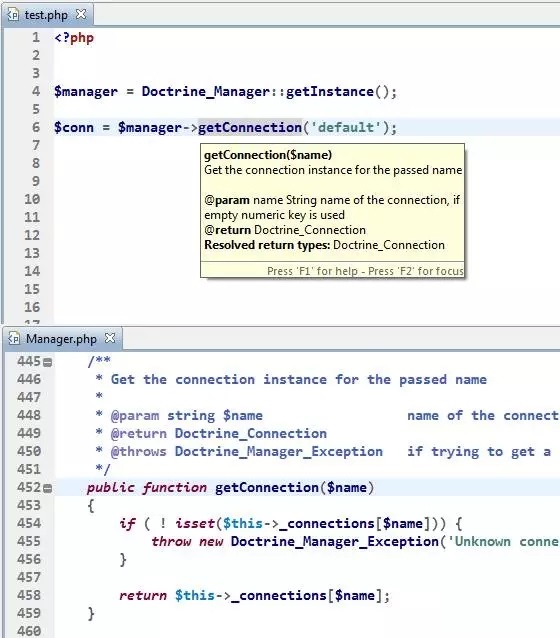Click the getConnection($name) title in the tooltip
Viewport: 560px width, 638px height.
(x=268, y=155)
